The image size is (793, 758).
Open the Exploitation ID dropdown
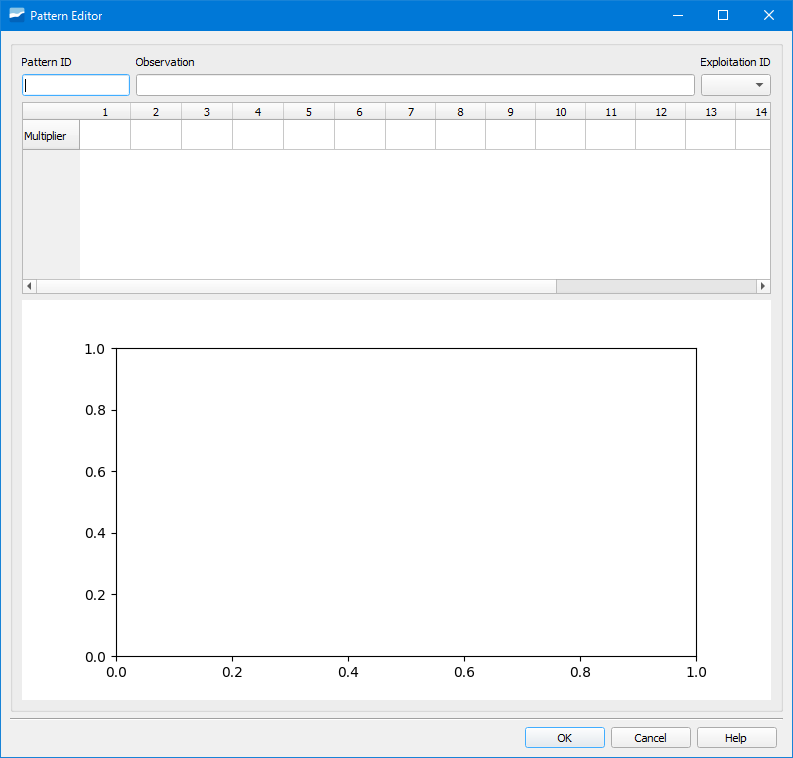(736, 85)
